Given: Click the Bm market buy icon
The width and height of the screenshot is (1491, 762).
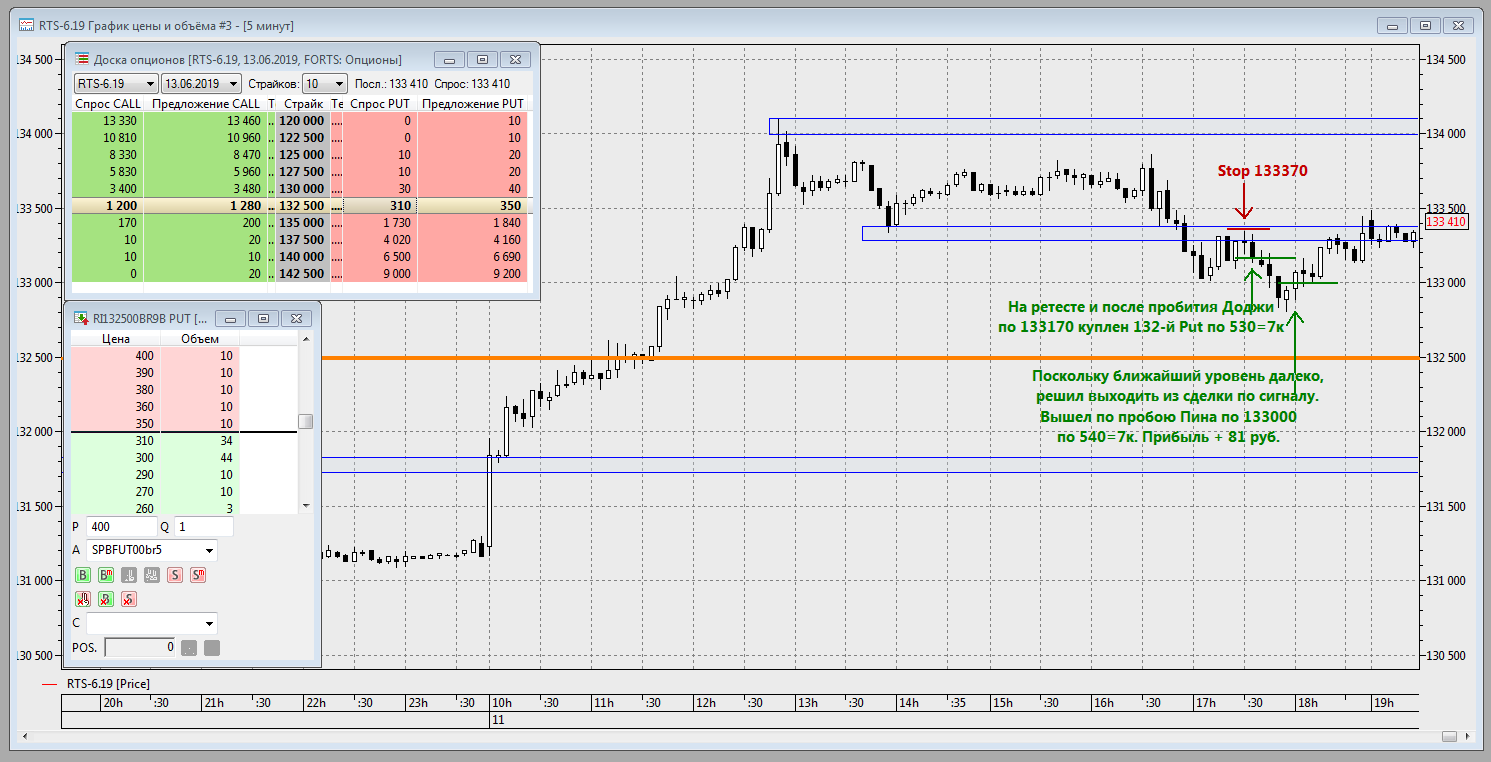Looking at the screenshot, I should pyautogui.click(x=106, y=575).
